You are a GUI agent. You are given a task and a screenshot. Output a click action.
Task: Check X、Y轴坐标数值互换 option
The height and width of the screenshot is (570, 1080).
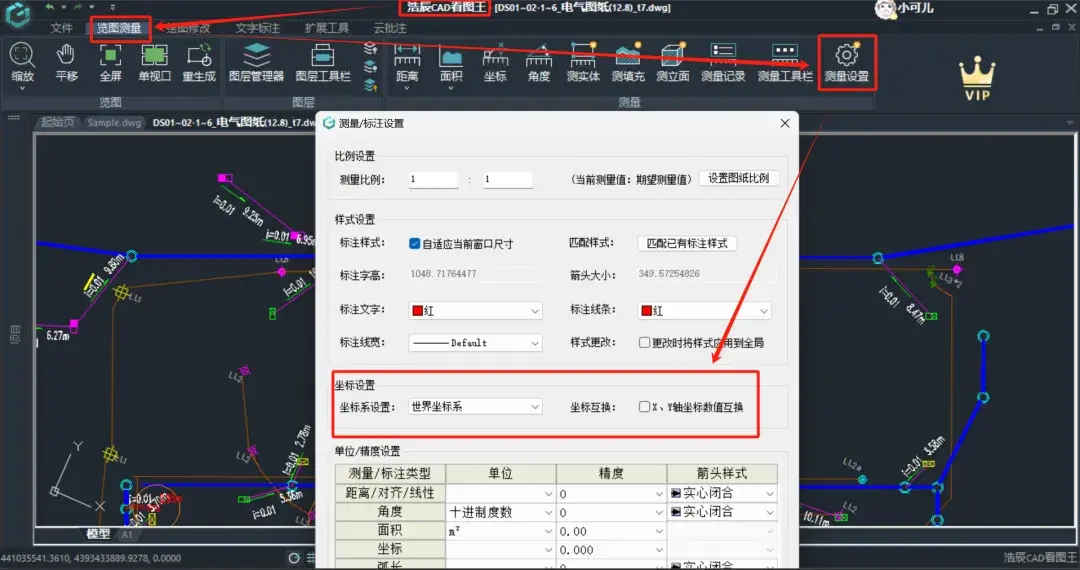pyautogui.click(x=644, y=407)
